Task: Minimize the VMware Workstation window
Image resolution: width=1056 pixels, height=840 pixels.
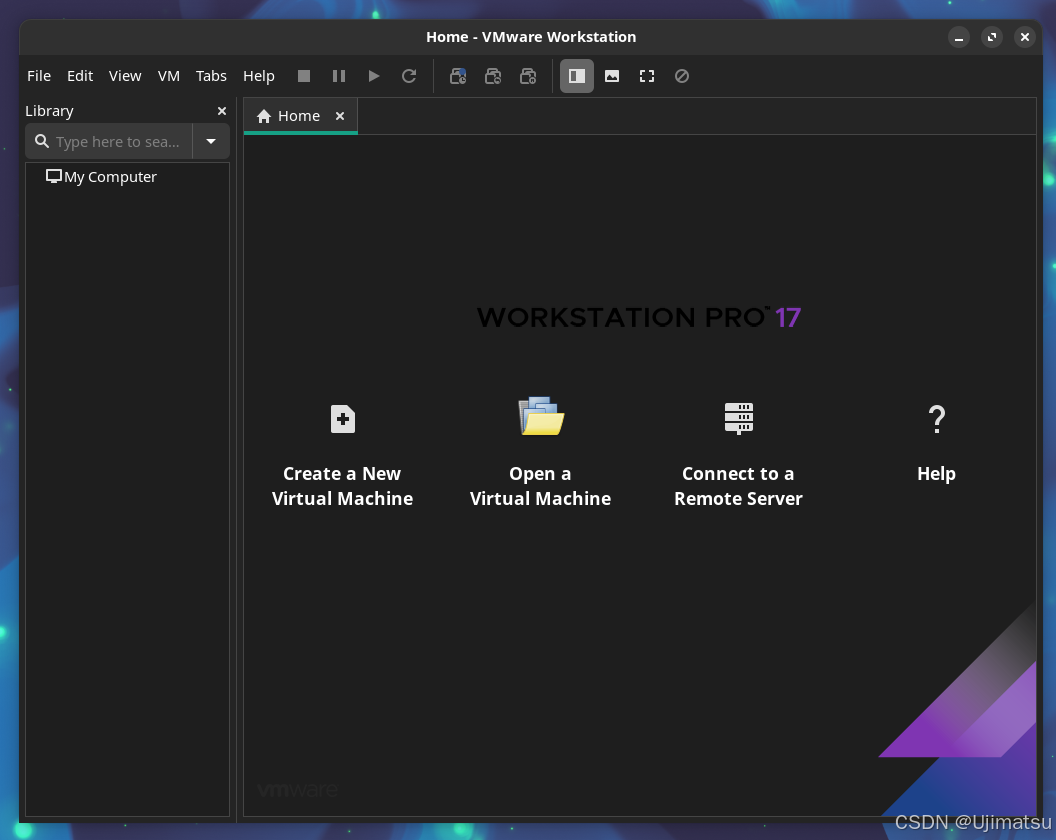Action: tap(959, 37)
